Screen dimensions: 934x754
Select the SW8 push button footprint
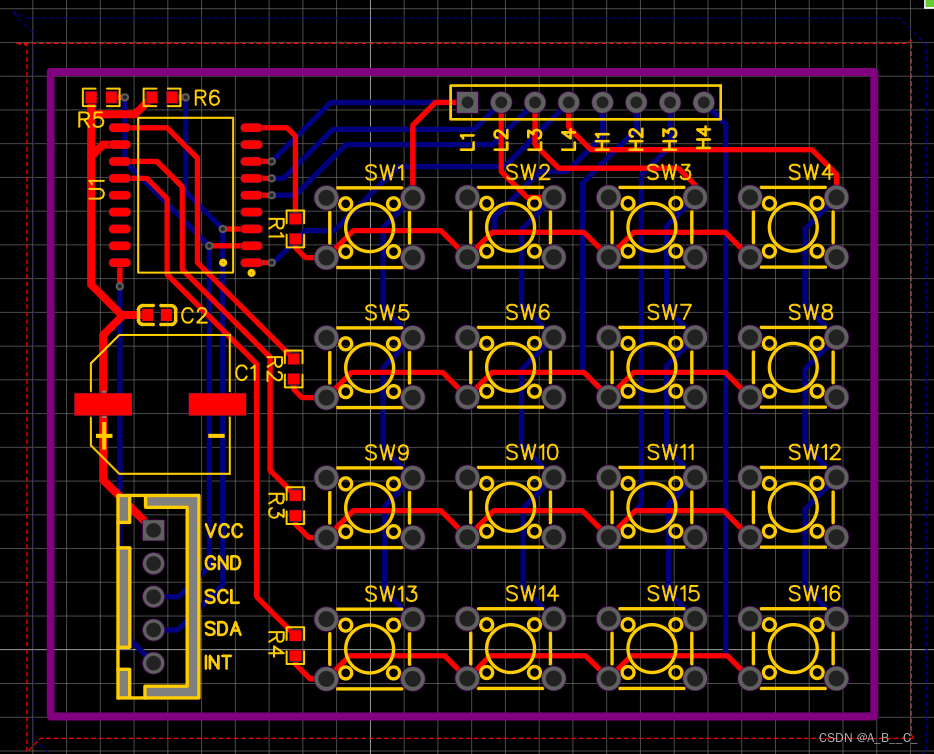pyautogui.click(x=793, y=367)
